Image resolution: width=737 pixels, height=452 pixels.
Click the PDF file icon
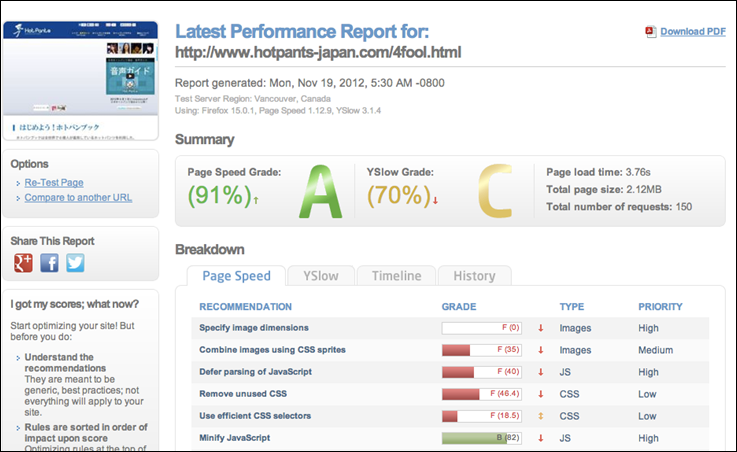(x=651, y=32)
